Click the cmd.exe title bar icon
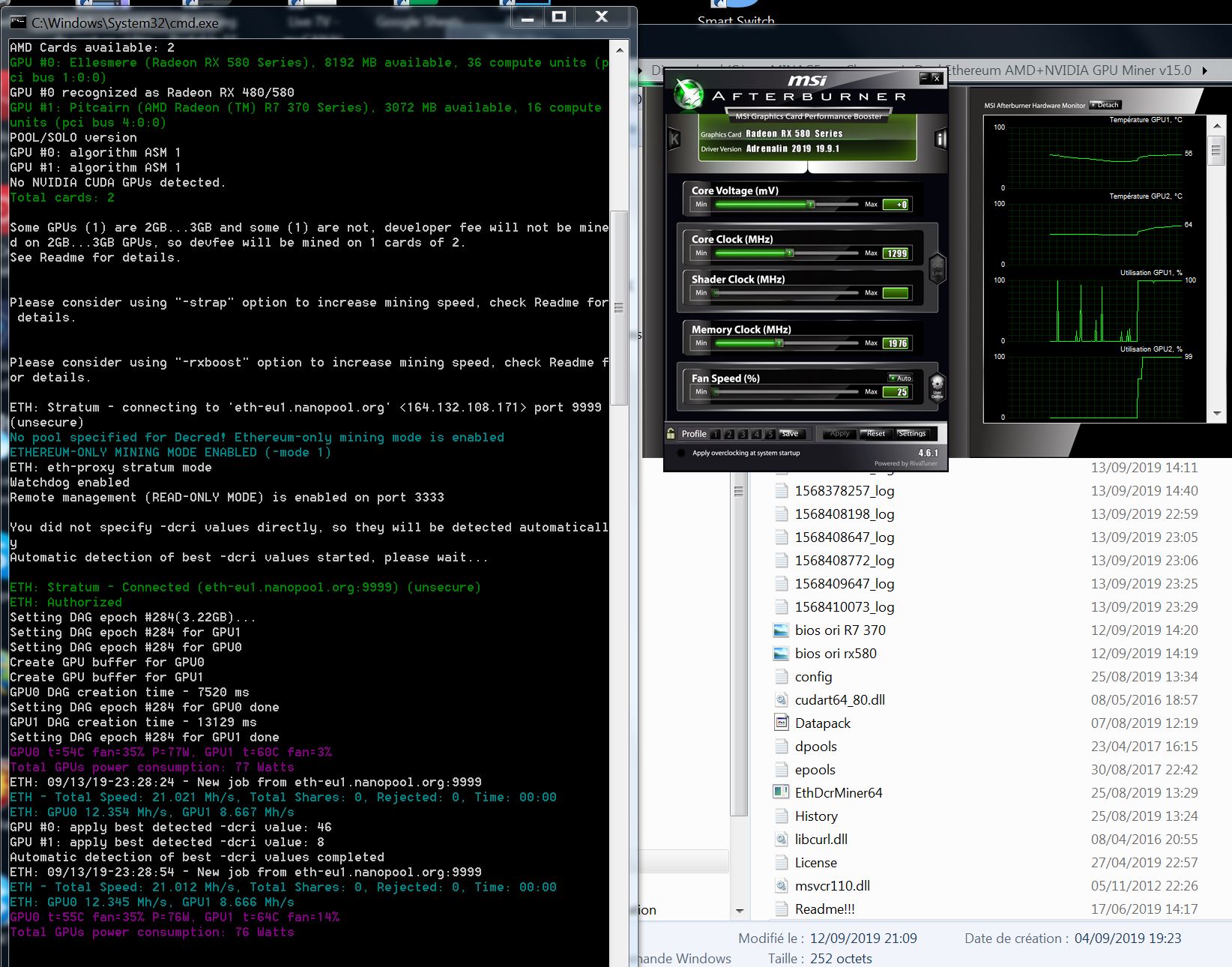Image resolution: width=1232 pixels, height=967 pixels. coord(18,22)
